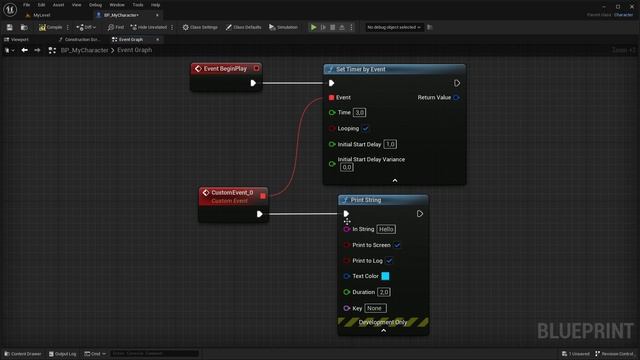This screenshot has height=360, width=640.
Task: Open Revision Control menu
Action: pyautogui.click(x=614, y=354)
